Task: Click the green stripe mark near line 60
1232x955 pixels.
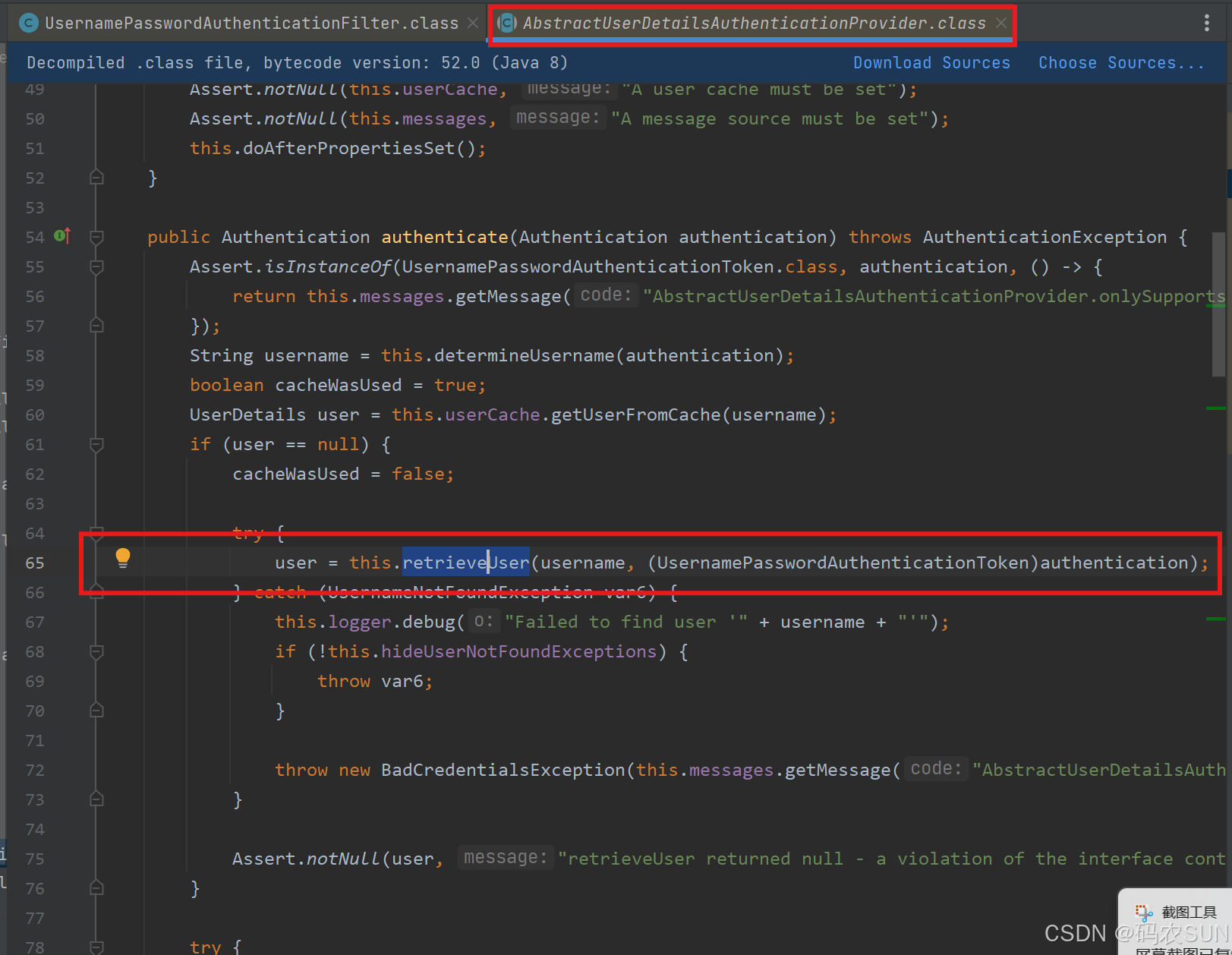Action: (1216, 408)
